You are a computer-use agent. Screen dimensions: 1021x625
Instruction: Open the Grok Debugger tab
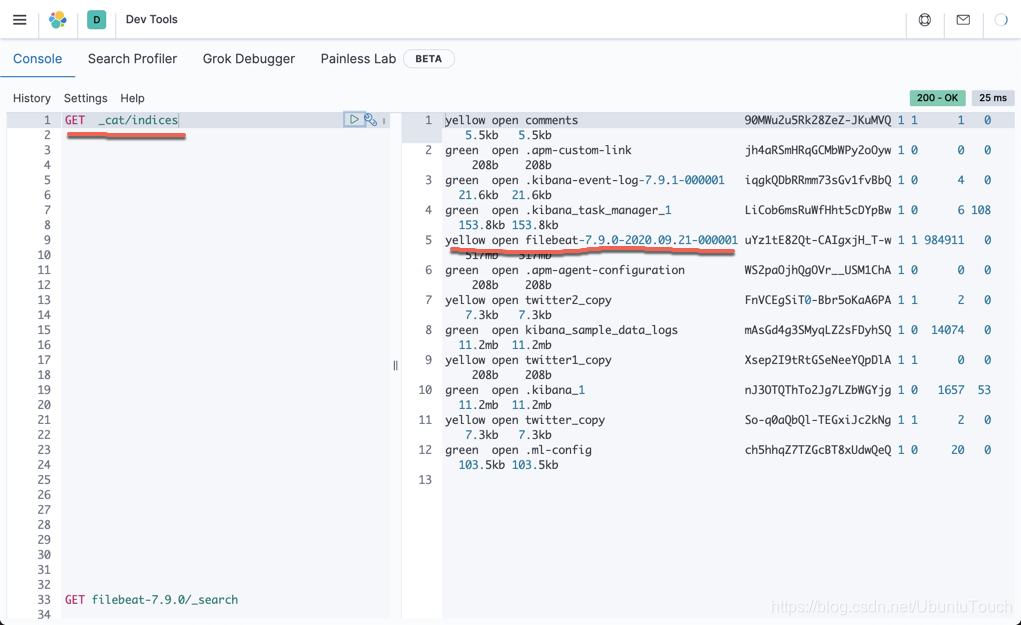pos(249,59)
